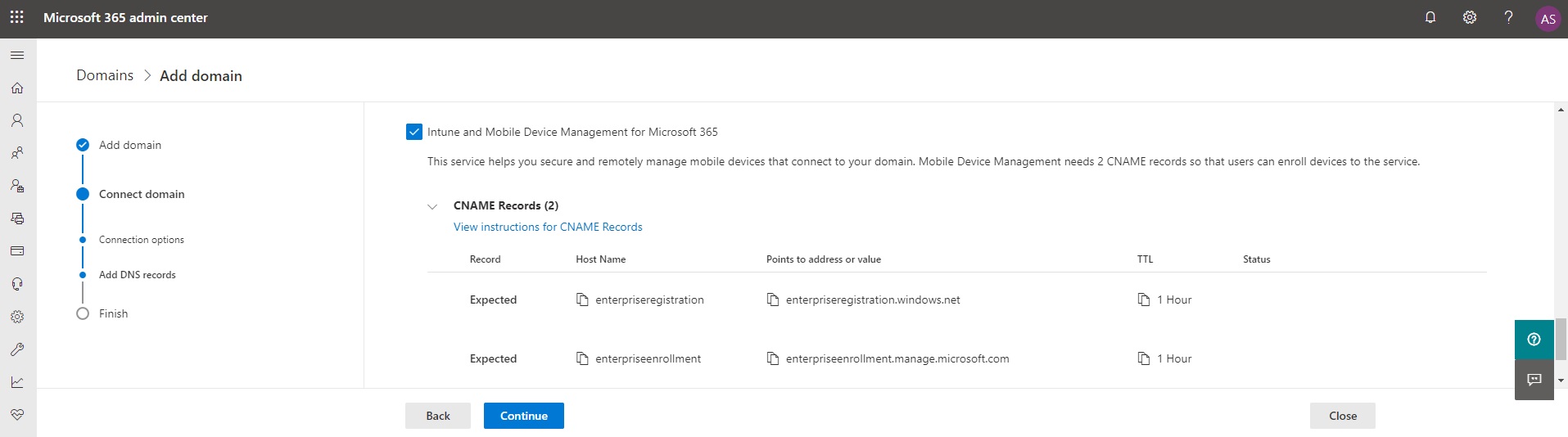Go to Home in the sidebar
1568x437 pixels.
(x=17, y=88)
